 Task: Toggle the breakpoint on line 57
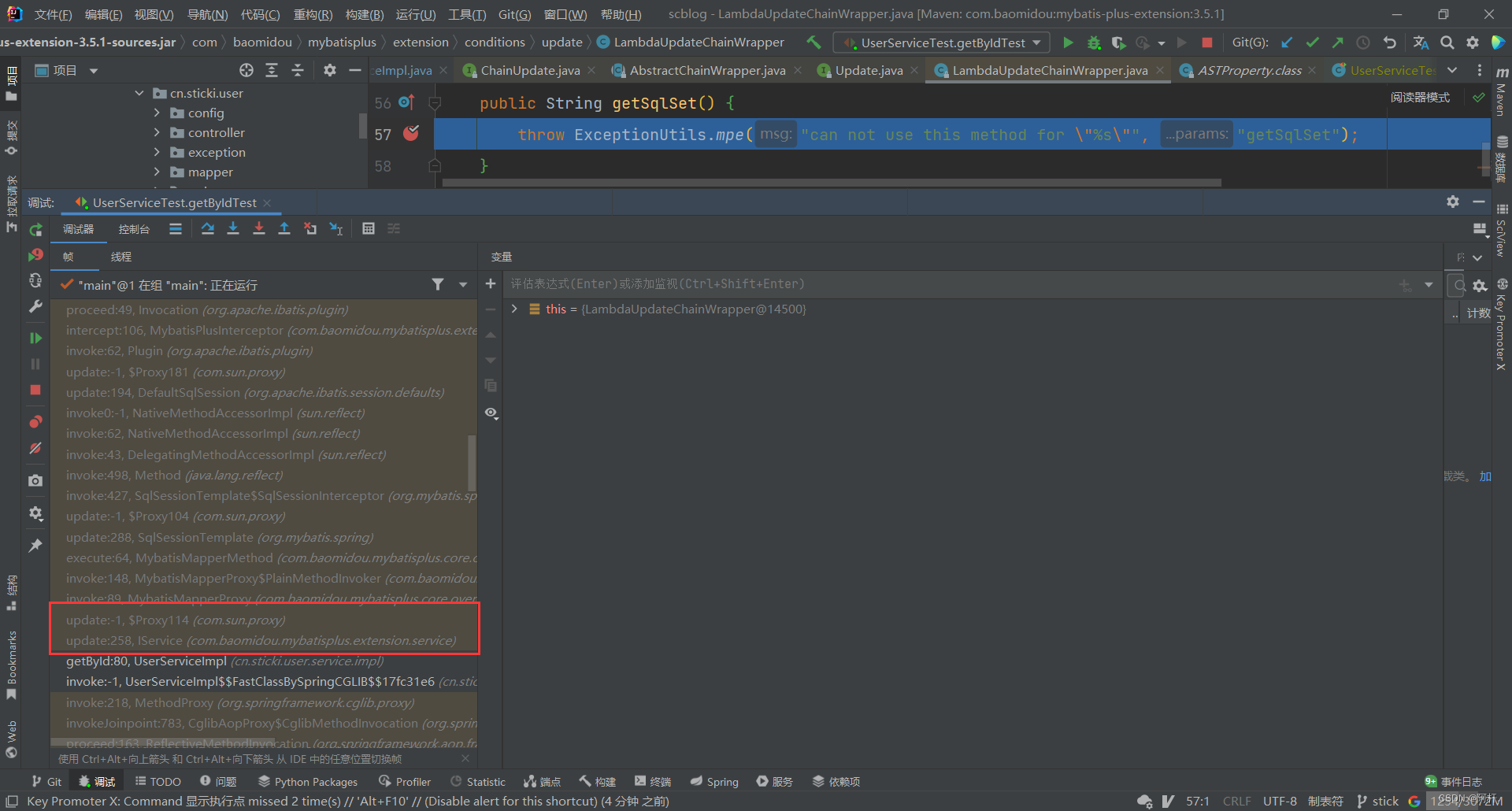click(411, 133)
